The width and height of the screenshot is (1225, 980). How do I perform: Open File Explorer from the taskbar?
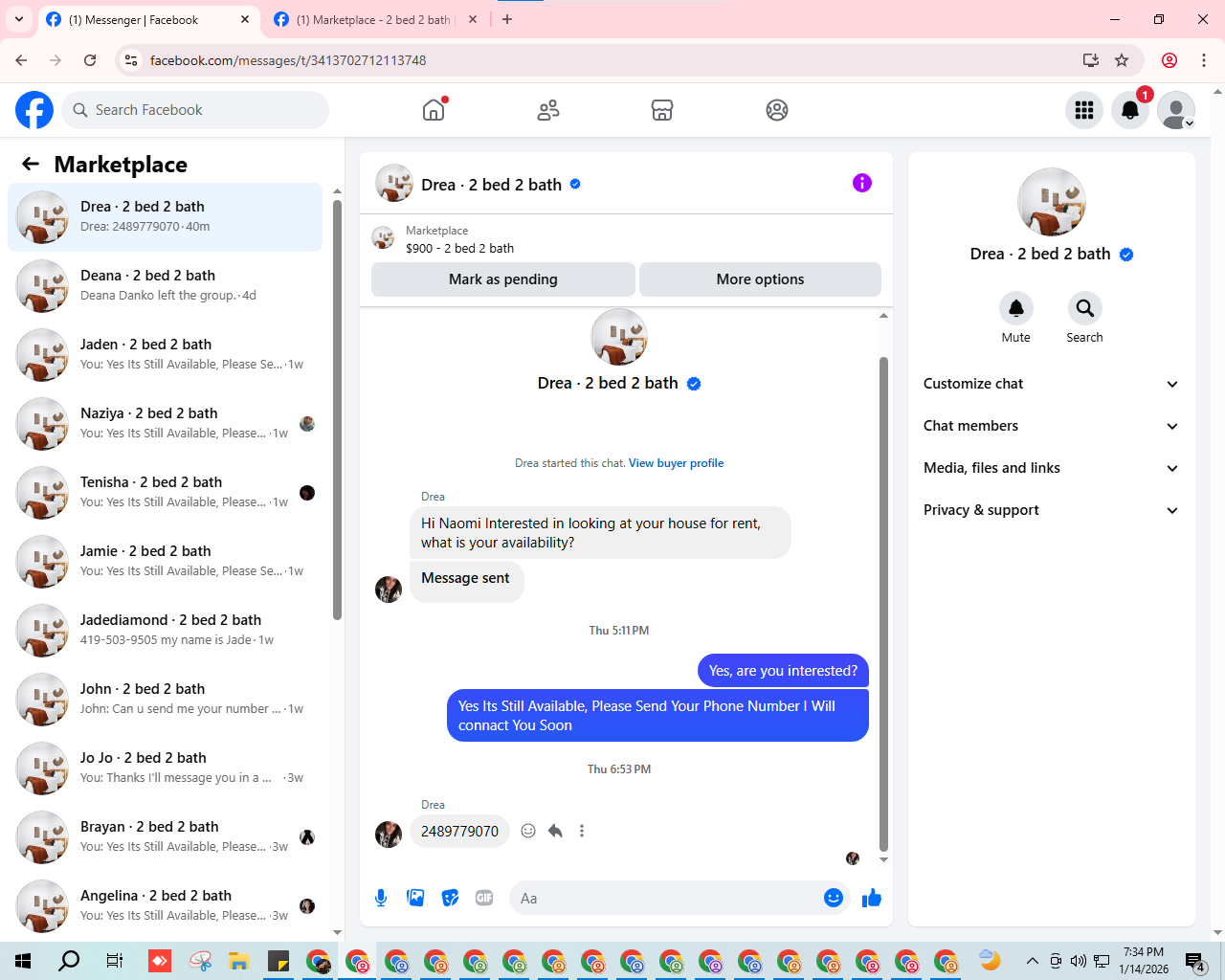pyautogui.click(x=238, y=961)
